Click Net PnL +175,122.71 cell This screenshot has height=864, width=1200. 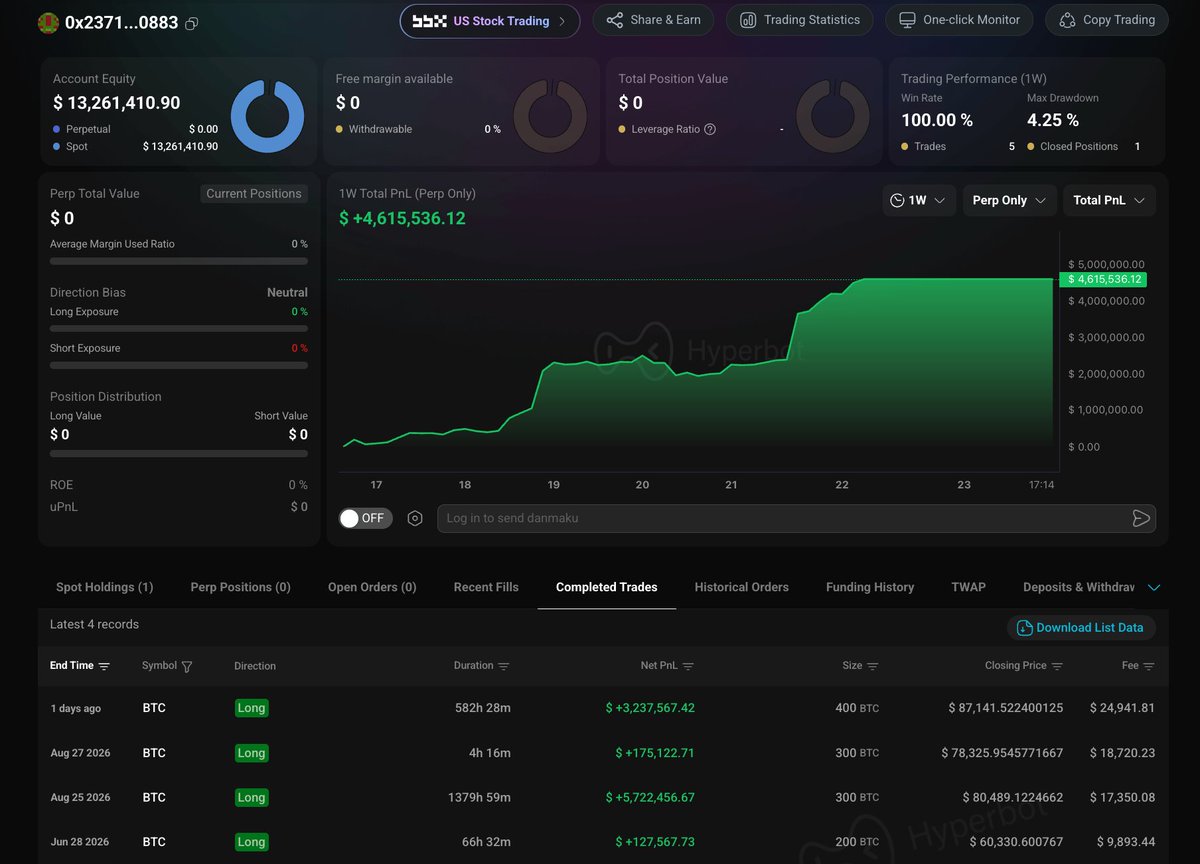click(x=655, y=753)
